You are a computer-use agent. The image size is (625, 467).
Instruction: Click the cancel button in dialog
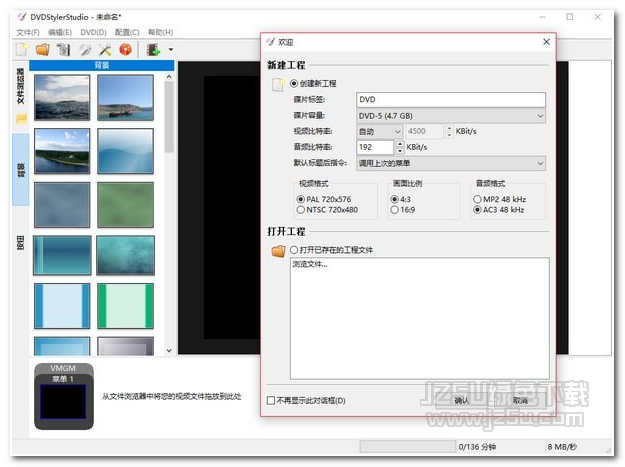pos(520,400)
